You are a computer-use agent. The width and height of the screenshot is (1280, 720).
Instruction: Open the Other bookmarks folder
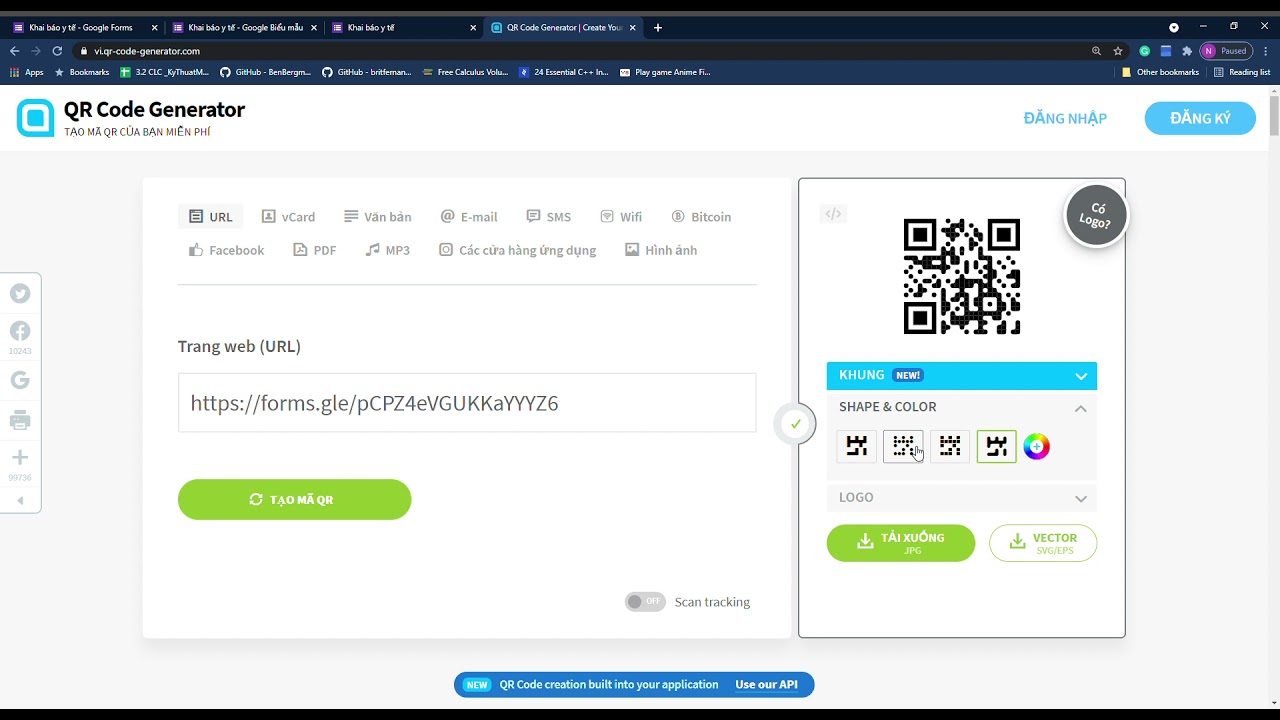[x=1160, y=72]
